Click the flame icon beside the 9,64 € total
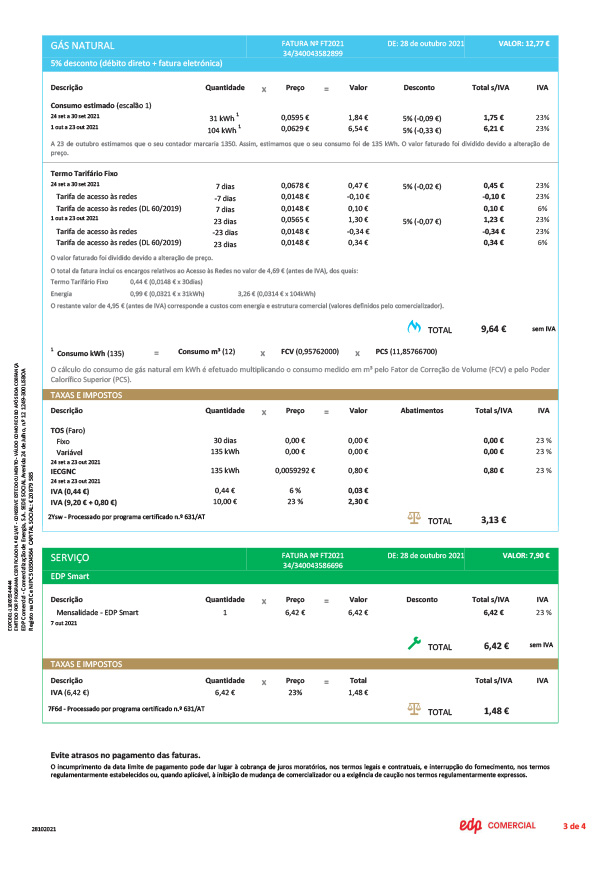This screenshot has height=873, width=600. [414, 327]
